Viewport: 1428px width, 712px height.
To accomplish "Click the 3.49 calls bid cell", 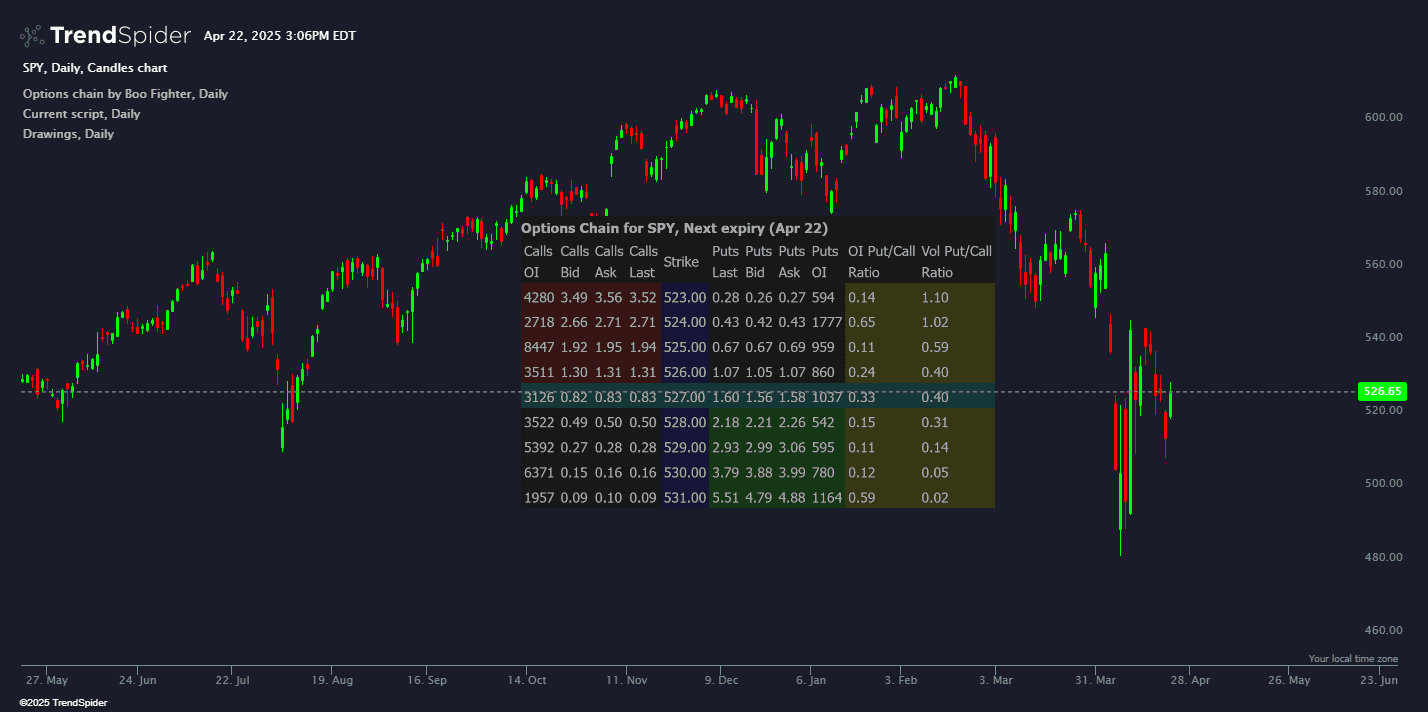I will click(574, 297).
